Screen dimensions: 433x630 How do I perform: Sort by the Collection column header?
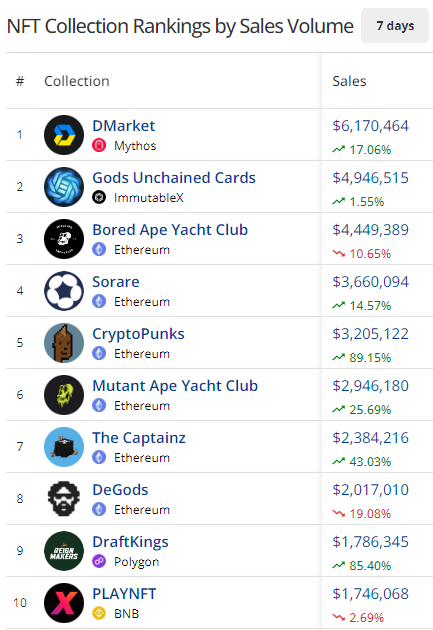[x=77, y=81]
